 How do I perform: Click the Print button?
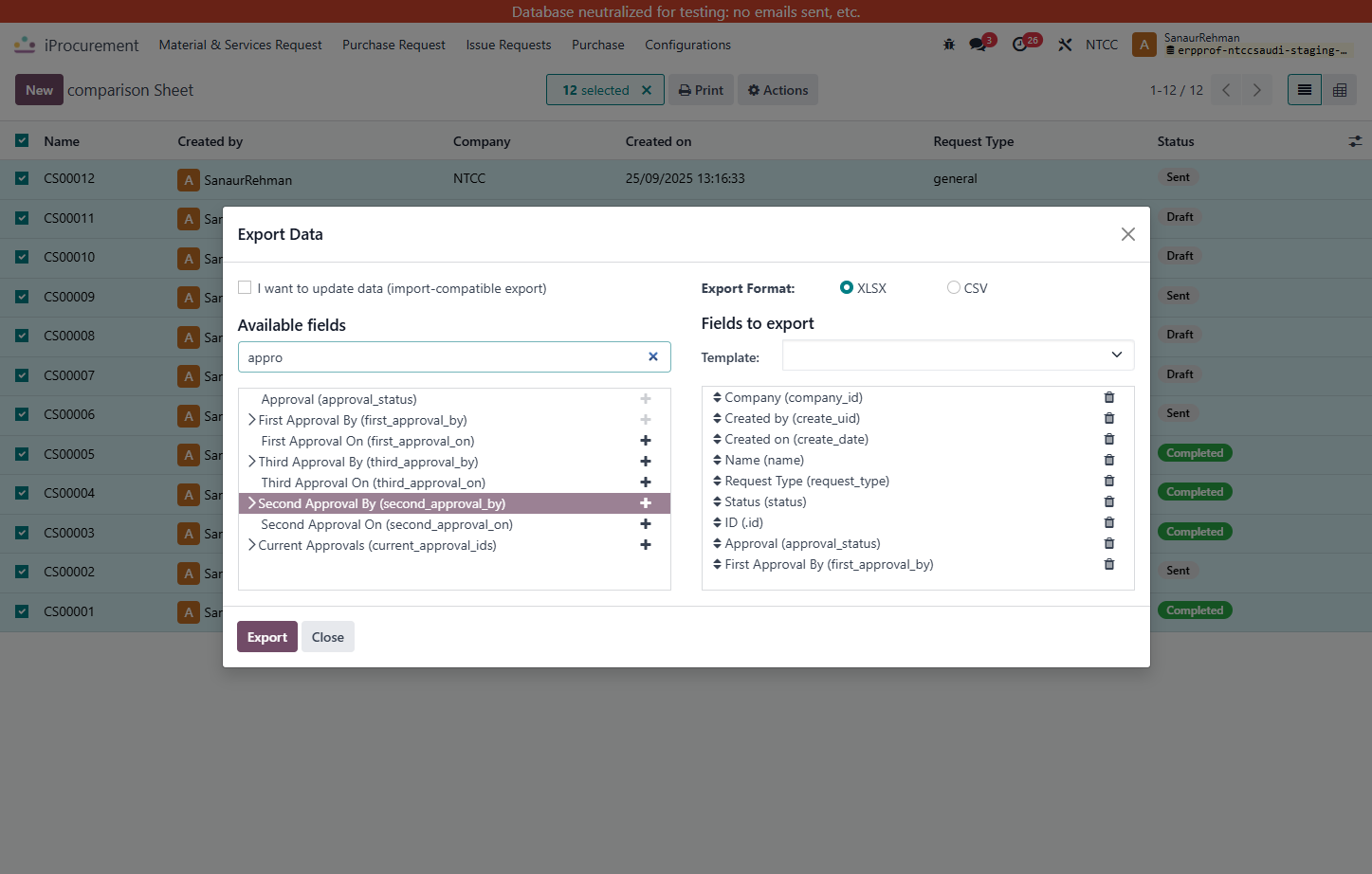click(x=702, y=90)
